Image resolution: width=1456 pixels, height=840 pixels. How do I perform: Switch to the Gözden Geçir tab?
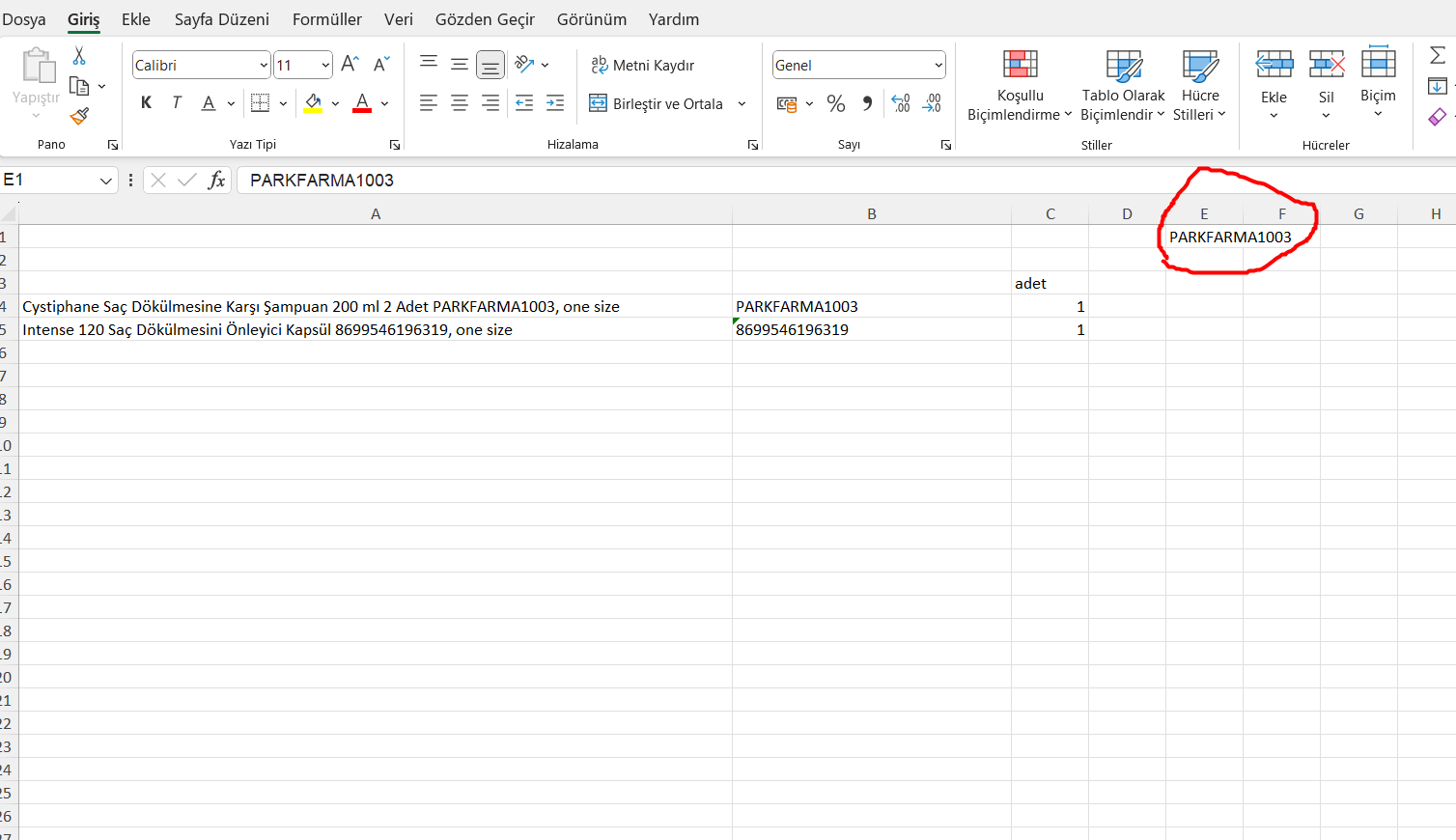point(485,19)
